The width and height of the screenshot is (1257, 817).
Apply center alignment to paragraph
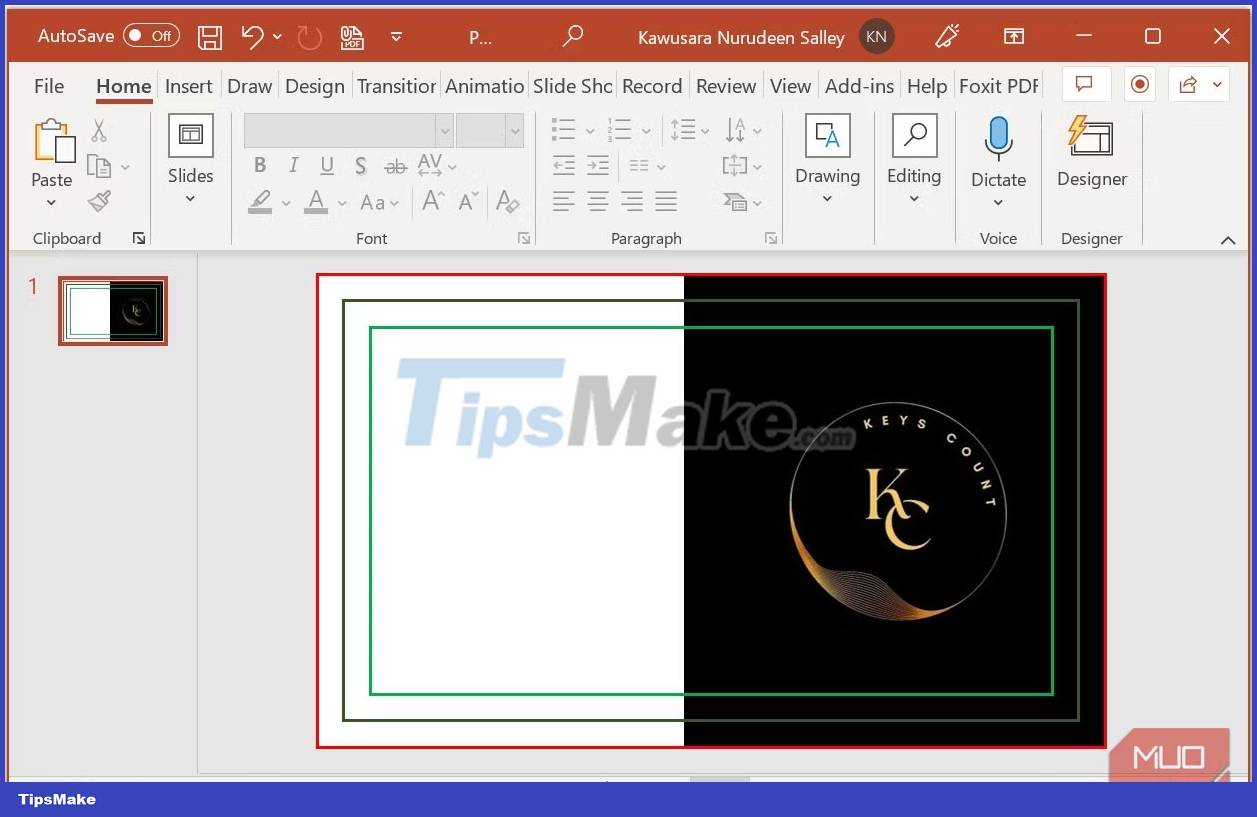[597, 201]
